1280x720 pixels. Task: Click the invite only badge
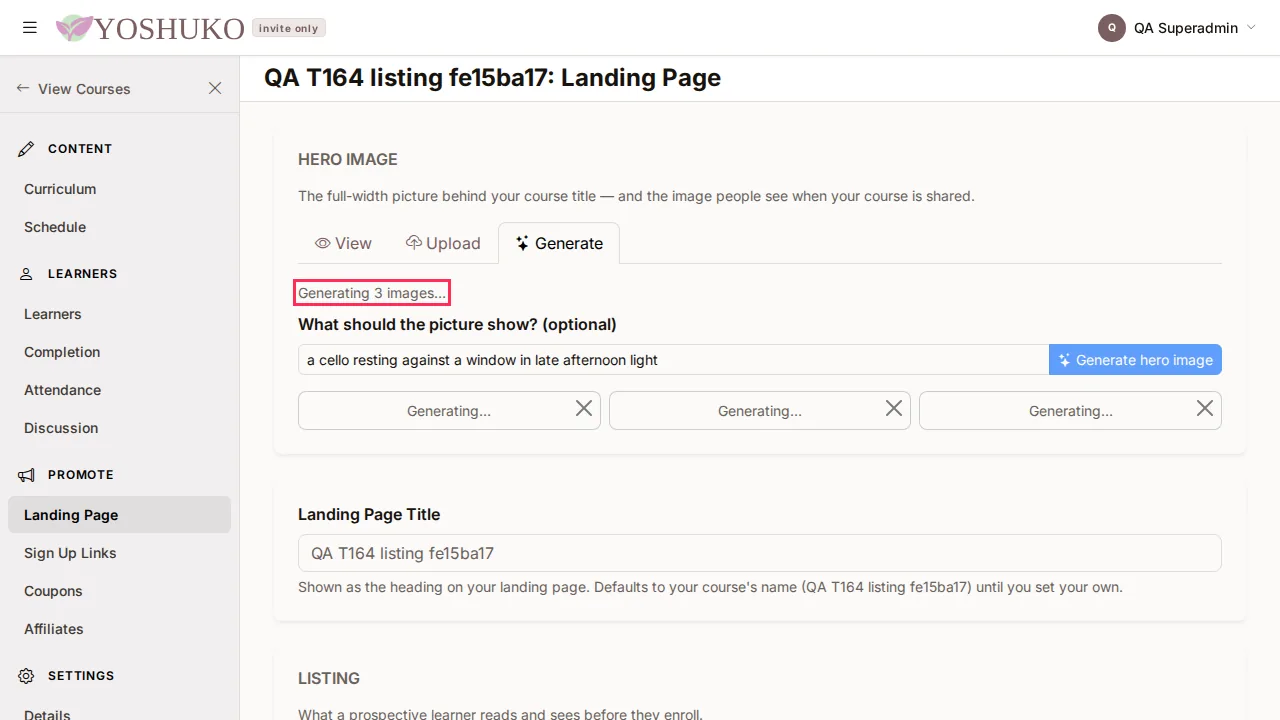pos(288,28)
